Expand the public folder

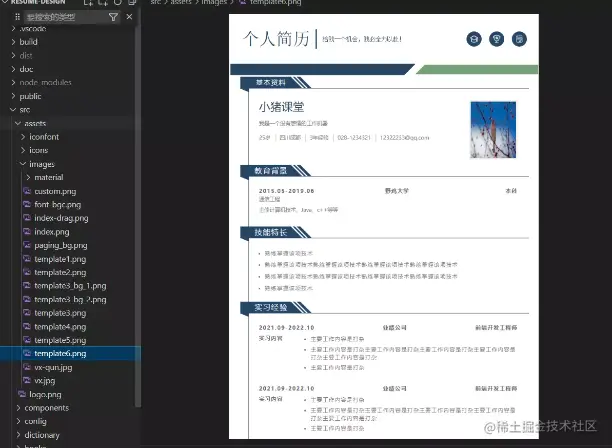click(30, 96)
